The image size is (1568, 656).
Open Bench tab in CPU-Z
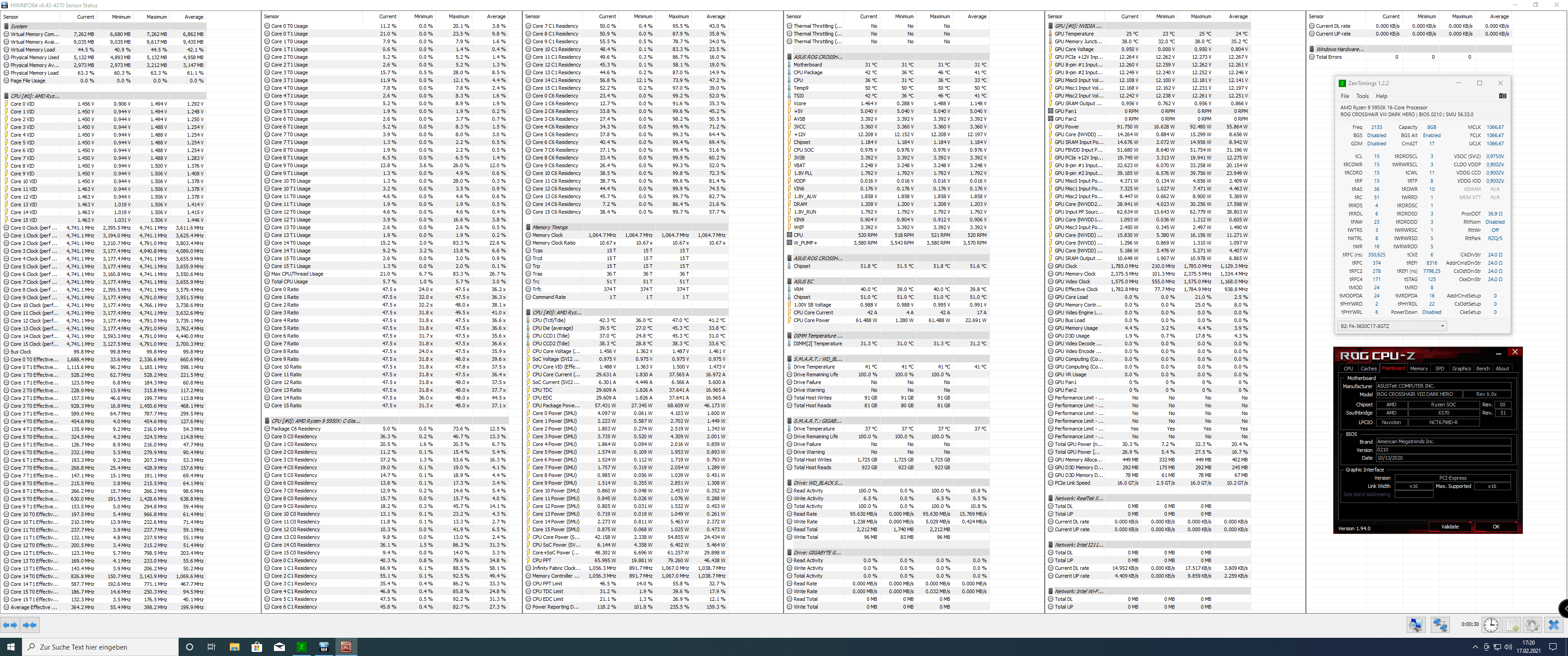pyautogui.click(x=1483, y=368)
